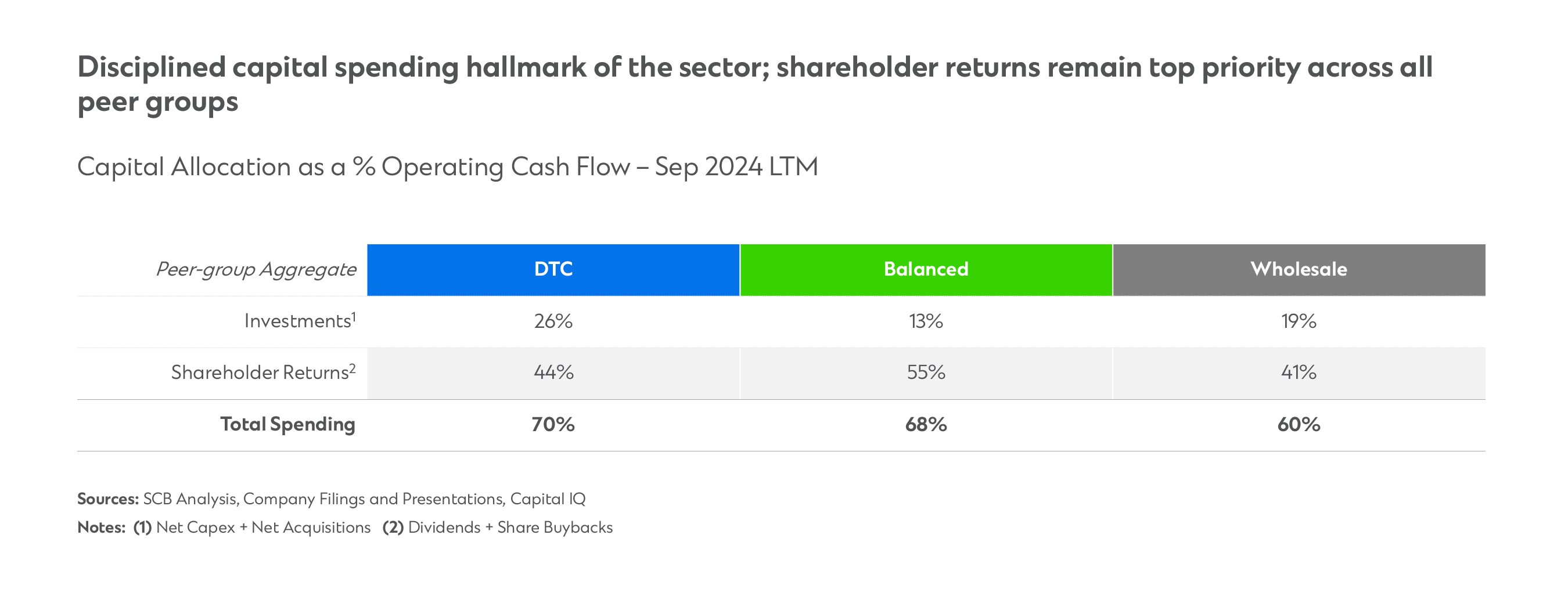Click the Wholesale Shareholder Returns value 41%
Viewport: 1568px width, 600px height.
point(1299,372)
